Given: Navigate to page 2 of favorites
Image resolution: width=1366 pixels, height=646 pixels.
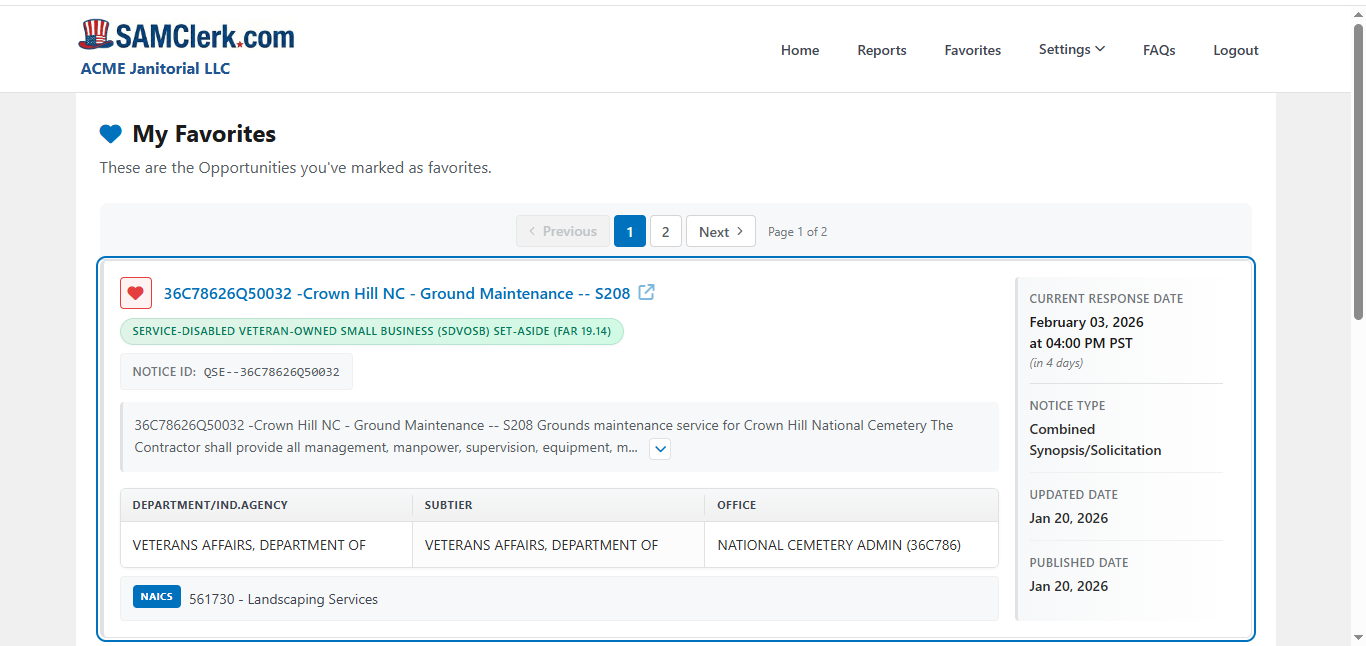Looking at the screenshot, I should click(666, 231).
